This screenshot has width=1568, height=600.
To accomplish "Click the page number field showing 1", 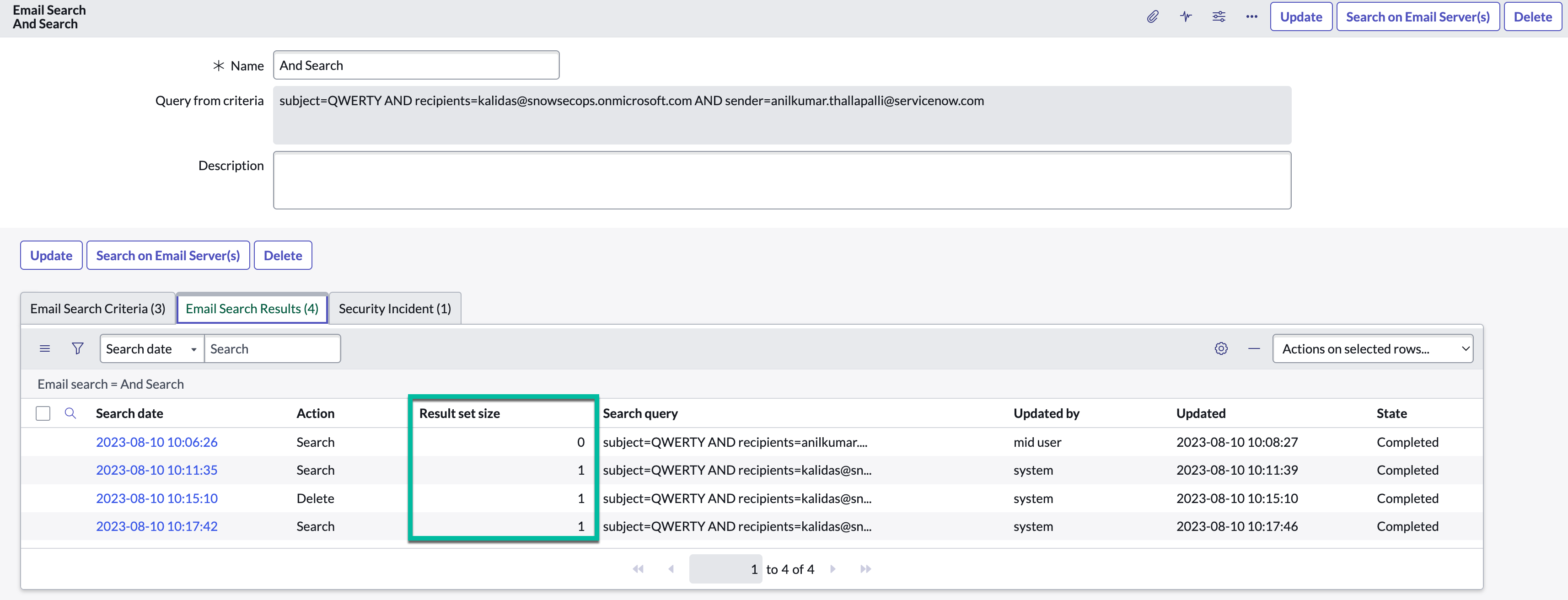I will pyautogui.click(x=725, y=569).
